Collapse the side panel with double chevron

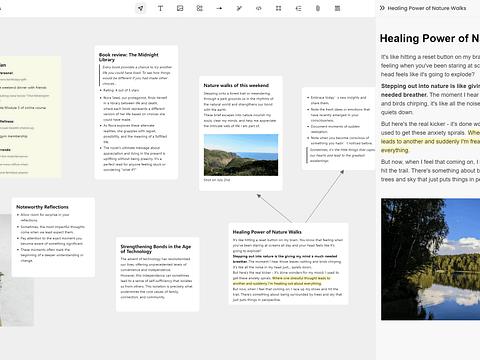[382, 8]
